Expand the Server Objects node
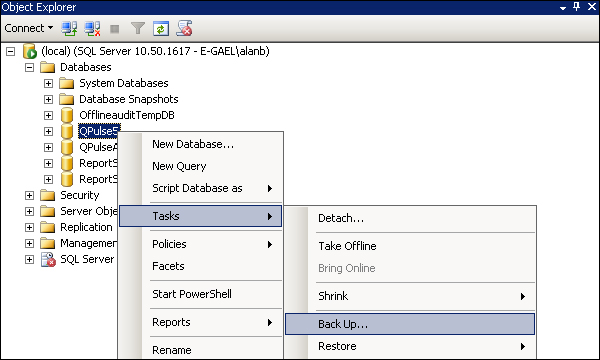The image size is (600, 360). point(29,212)
